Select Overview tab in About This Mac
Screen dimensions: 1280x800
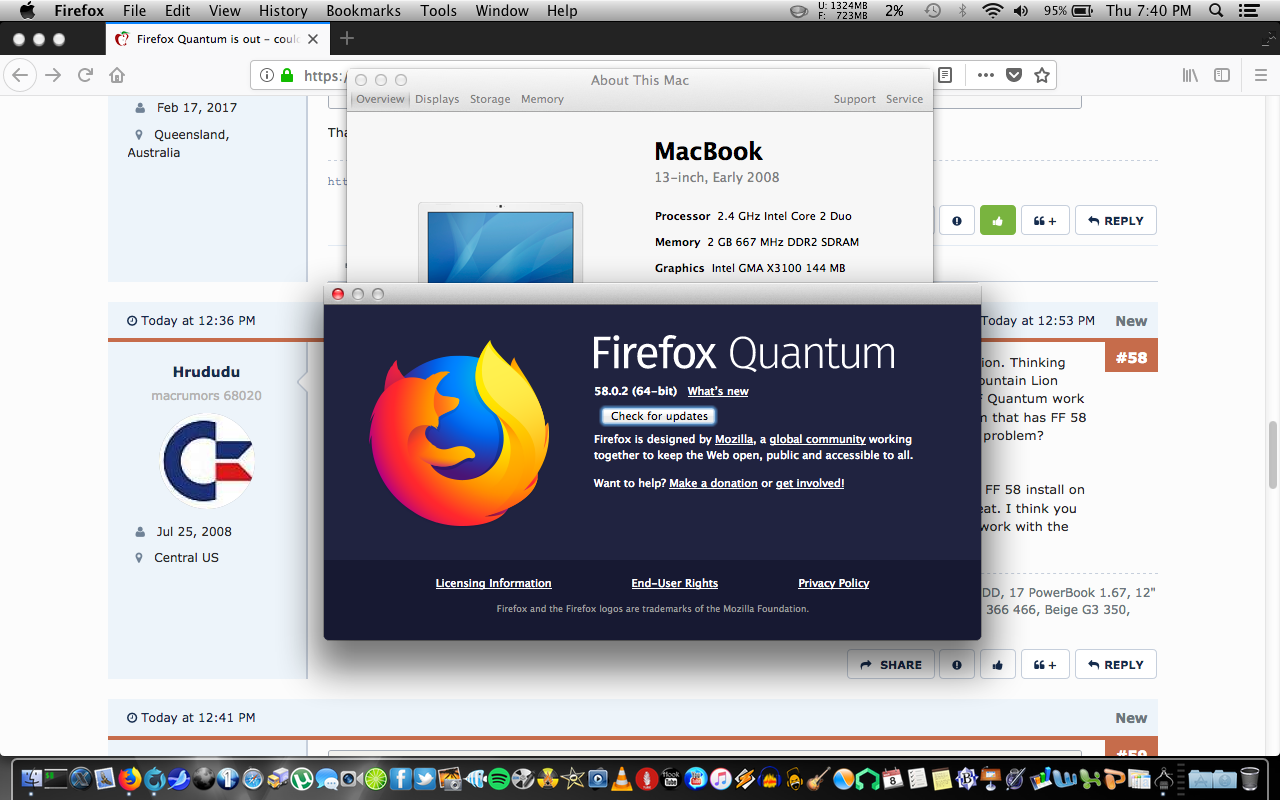pos(380,99)
